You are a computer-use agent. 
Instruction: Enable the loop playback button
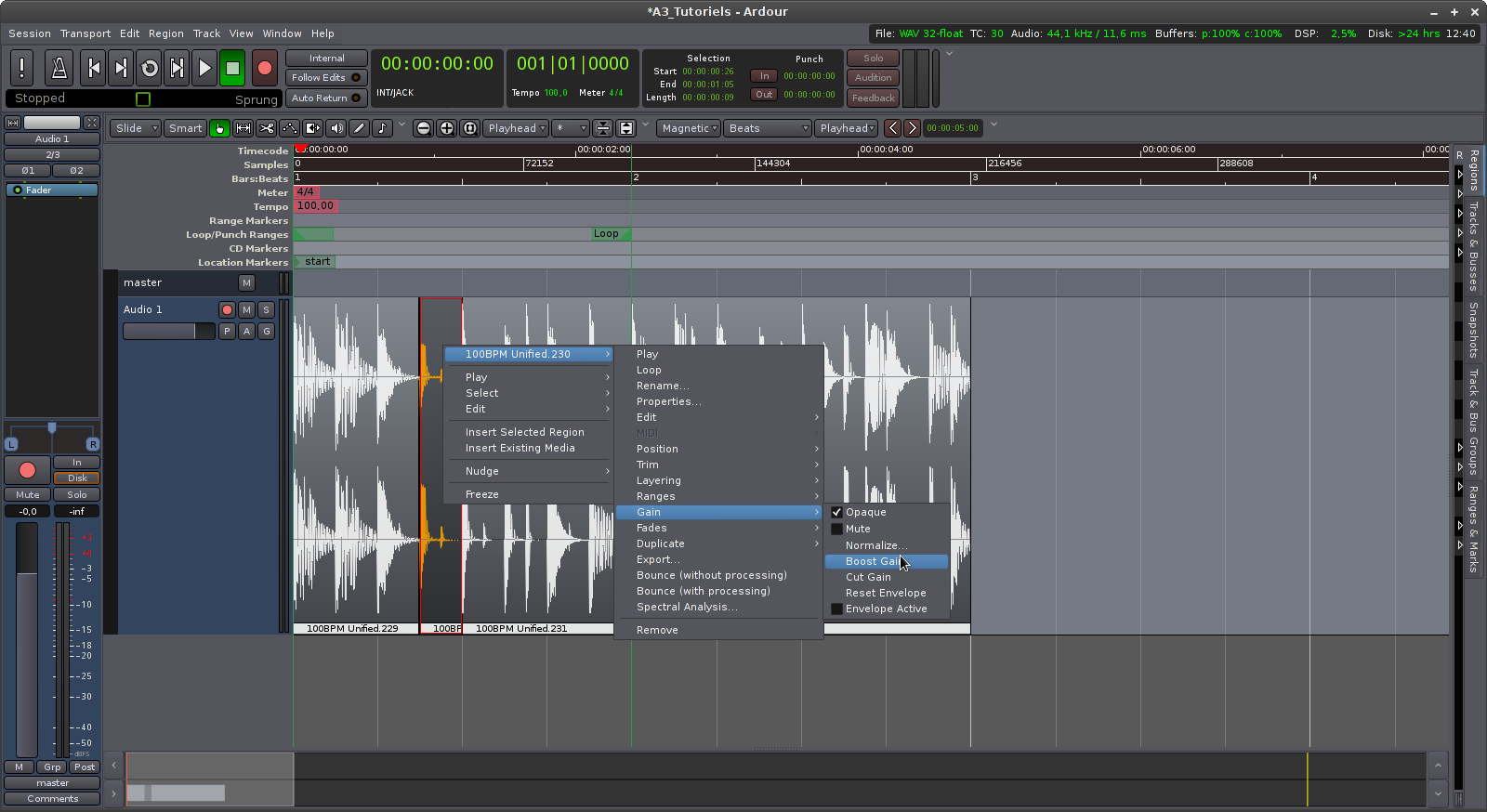click(x=149, y=68)
